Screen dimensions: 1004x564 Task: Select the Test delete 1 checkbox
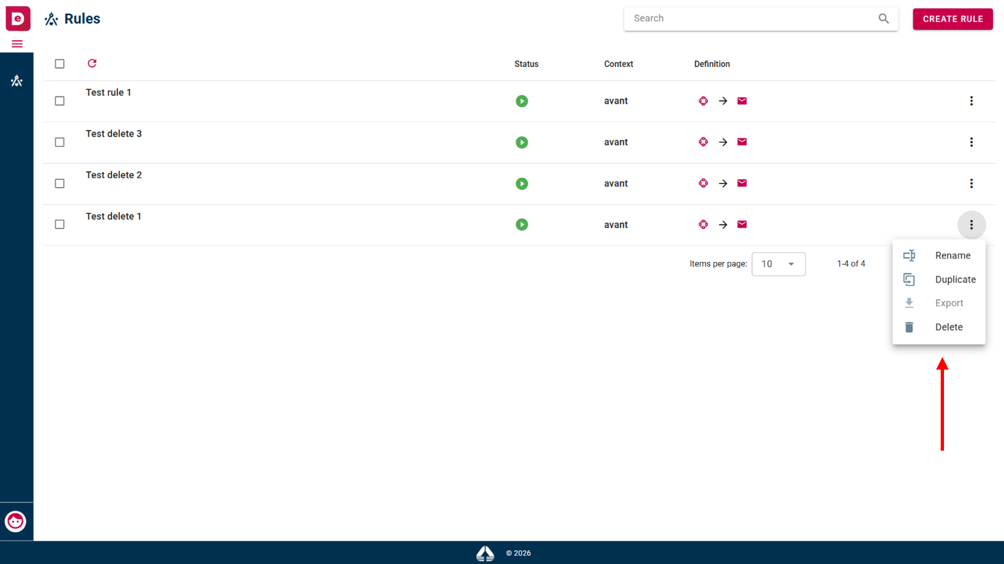(60, 225)
